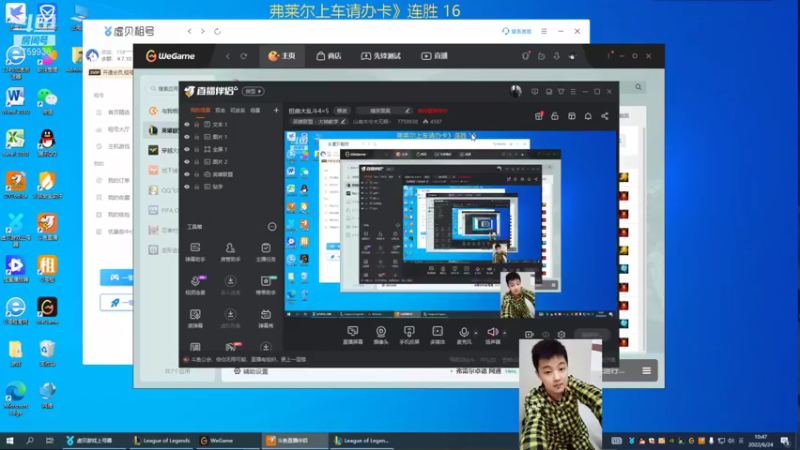This screenshot has height=450, width=800.
Task: Edit the 英雄联盟 category tag
Action: pos(319,122)
